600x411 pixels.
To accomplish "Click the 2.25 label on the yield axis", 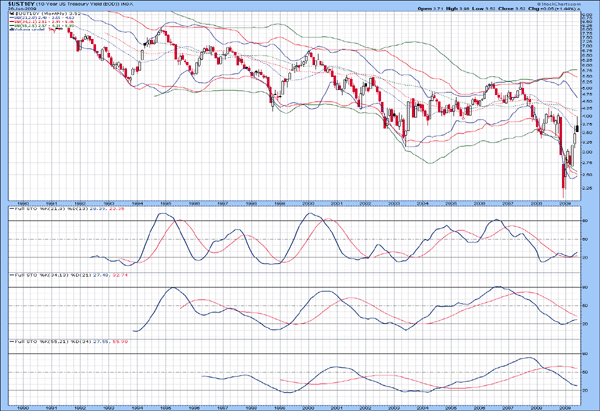I will tap(585, 188).
